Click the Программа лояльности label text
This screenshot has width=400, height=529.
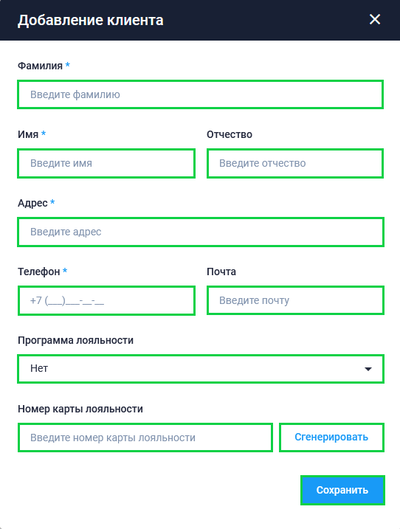(x=76, y=340)
